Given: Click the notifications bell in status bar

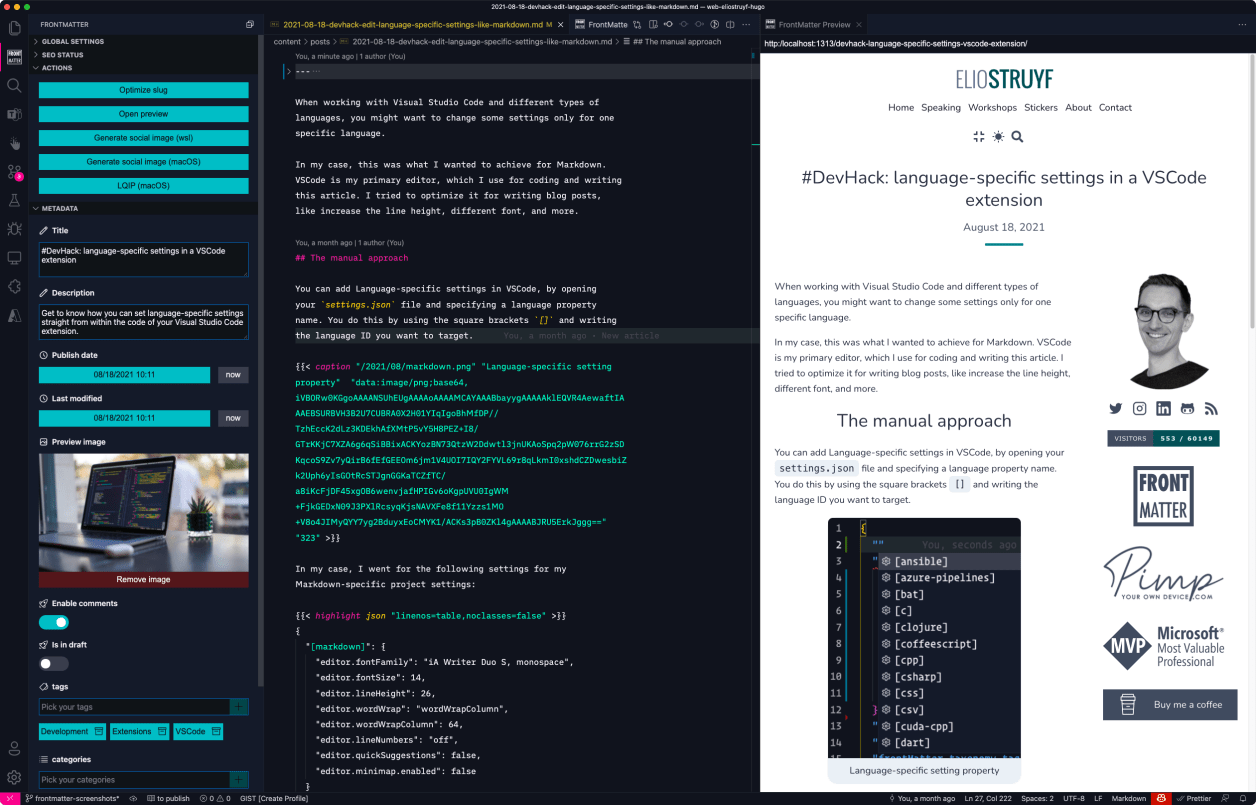Looking at the screenshot, I should 1243,798.
